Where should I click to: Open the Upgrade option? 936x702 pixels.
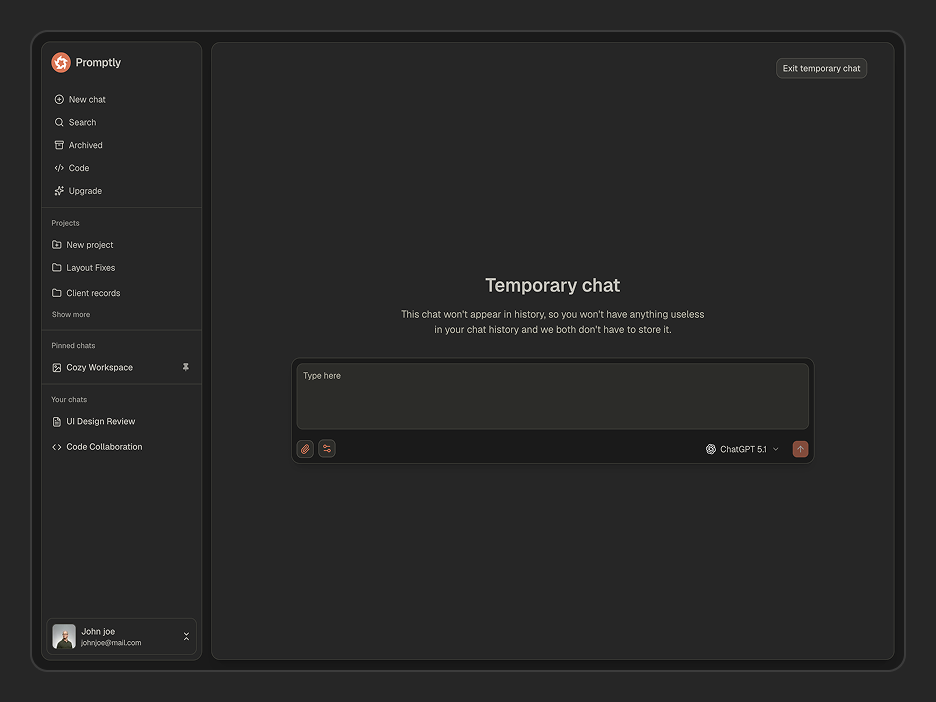[x=85, y=191]
